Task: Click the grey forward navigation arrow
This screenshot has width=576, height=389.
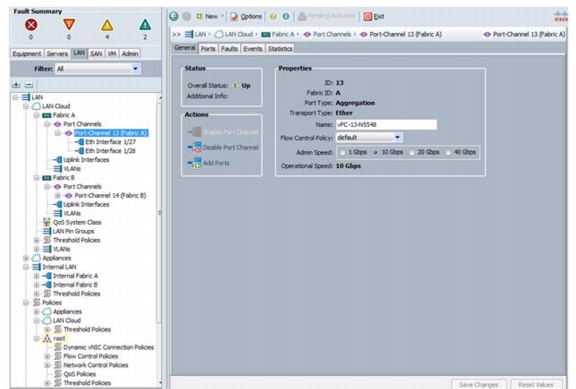Action: coord(187,16)
